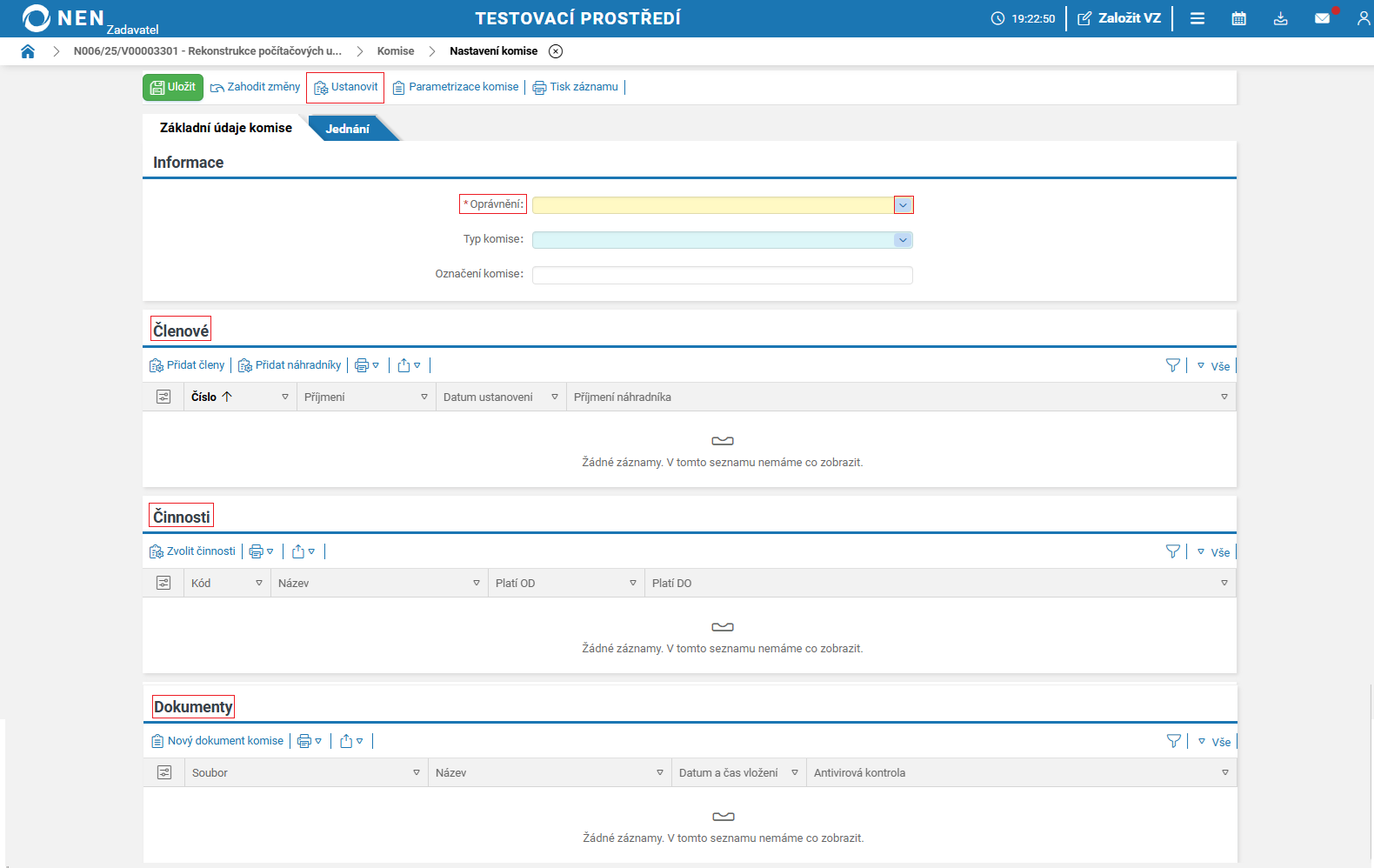Click the home icon in breadcrumb
The width and height of the screenshot is (1374, 868).
[x=28, y=51]
